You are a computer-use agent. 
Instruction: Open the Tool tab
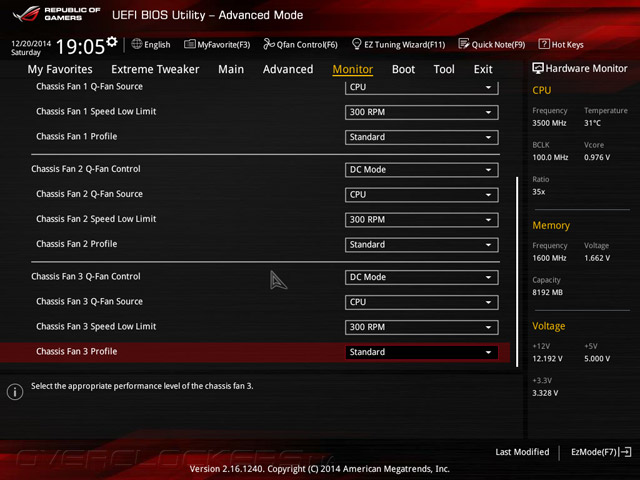444,69
